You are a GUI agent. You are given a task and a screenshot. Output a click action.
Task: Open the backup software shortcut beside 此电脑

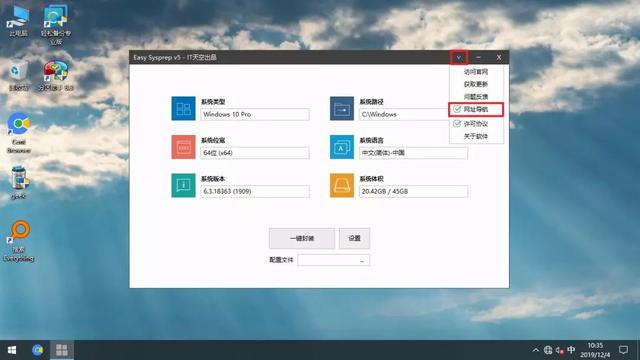pyautogui.click(x=56, y=24)
